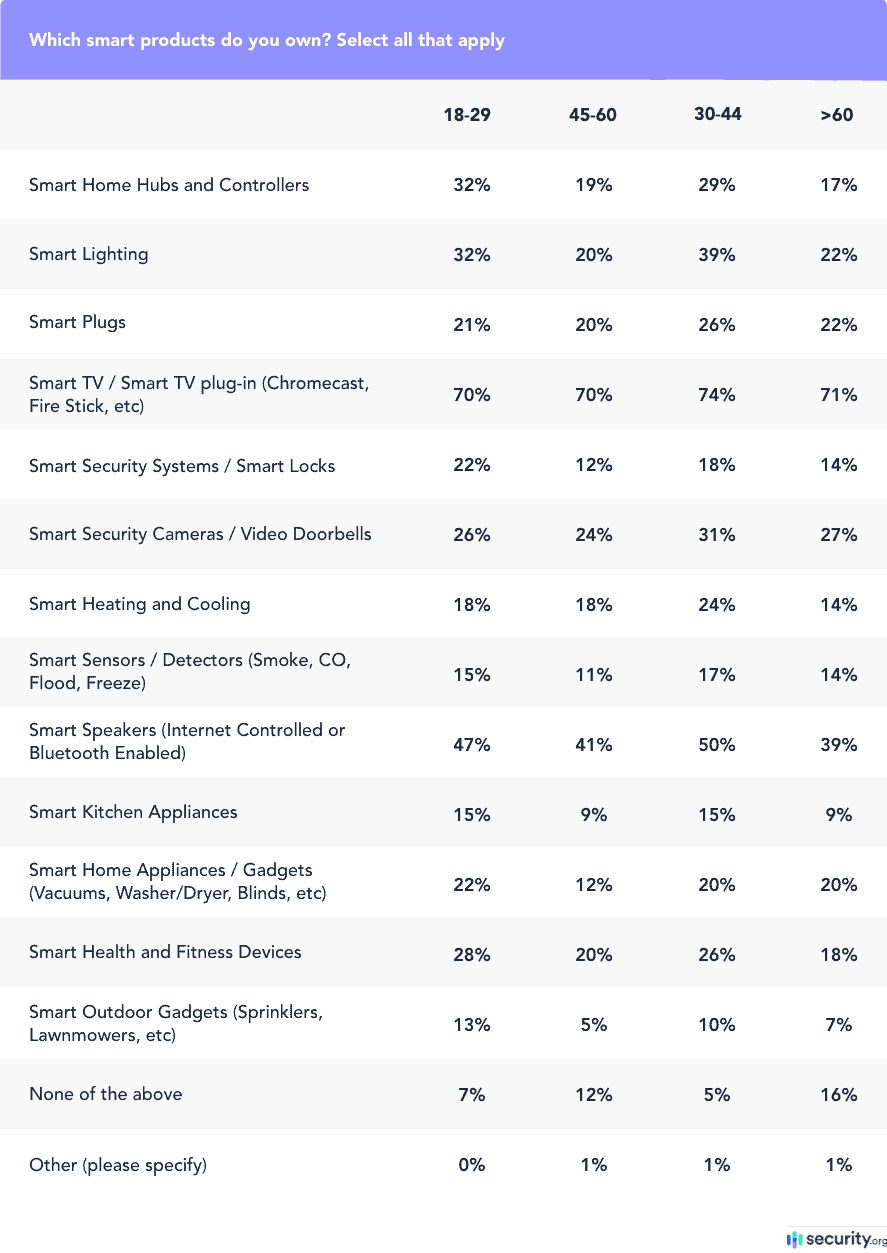Select the None of the above row
The height and width of the screenshot is (1253, 887).
coord(106,1094)
